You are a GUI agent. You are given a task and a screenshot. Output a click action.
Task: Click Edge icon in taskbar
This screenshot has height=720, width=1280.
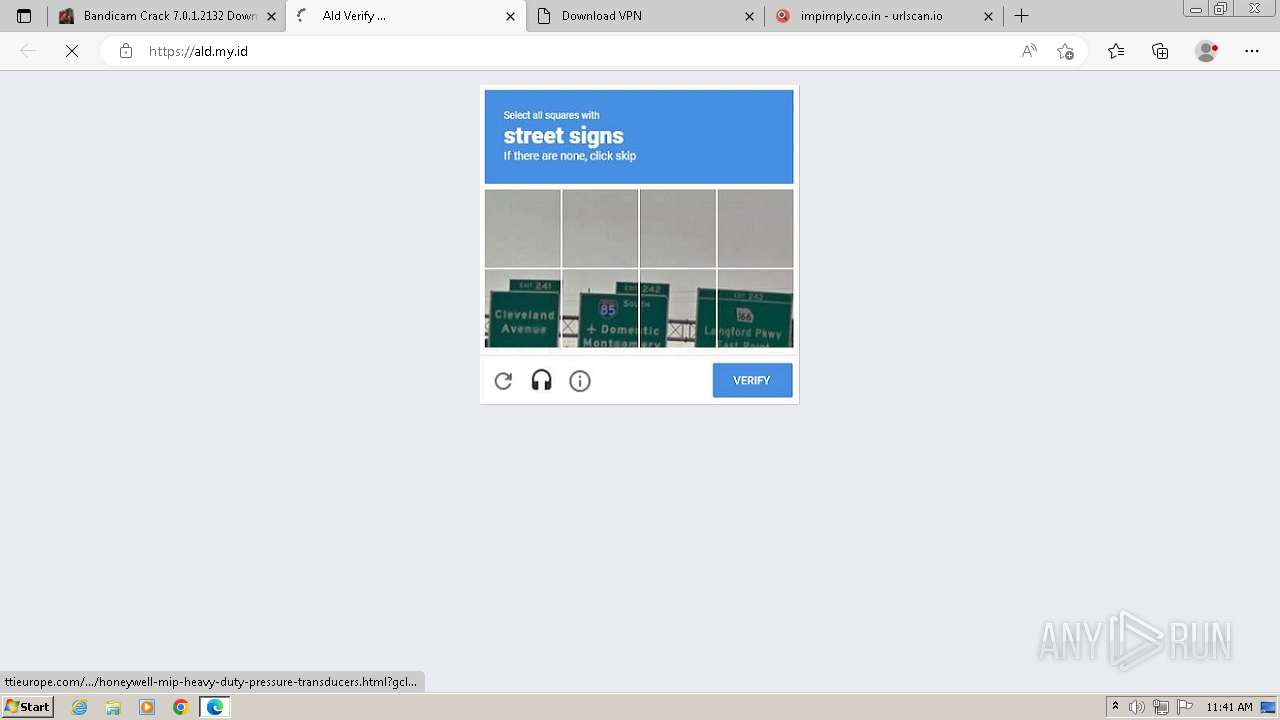click(214, 707)
